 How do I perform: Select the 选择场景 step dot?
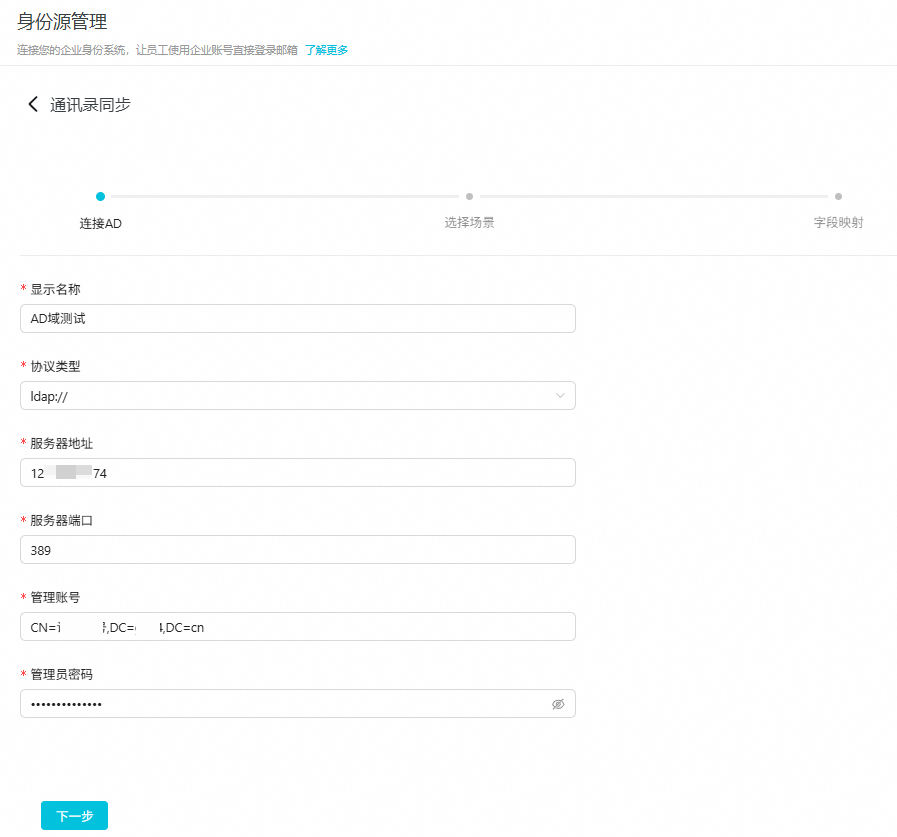click(469, 196)
